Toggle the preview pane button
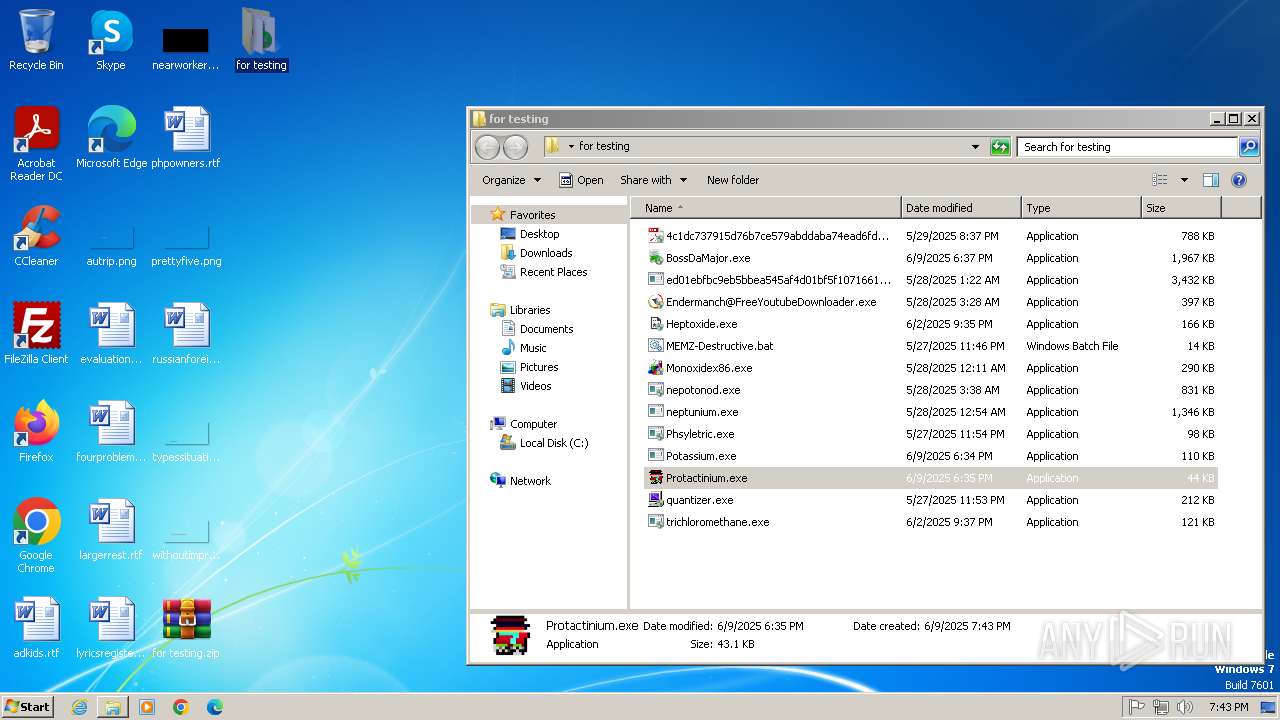This screenshot has height=720, width=1280. point(1211,180)
